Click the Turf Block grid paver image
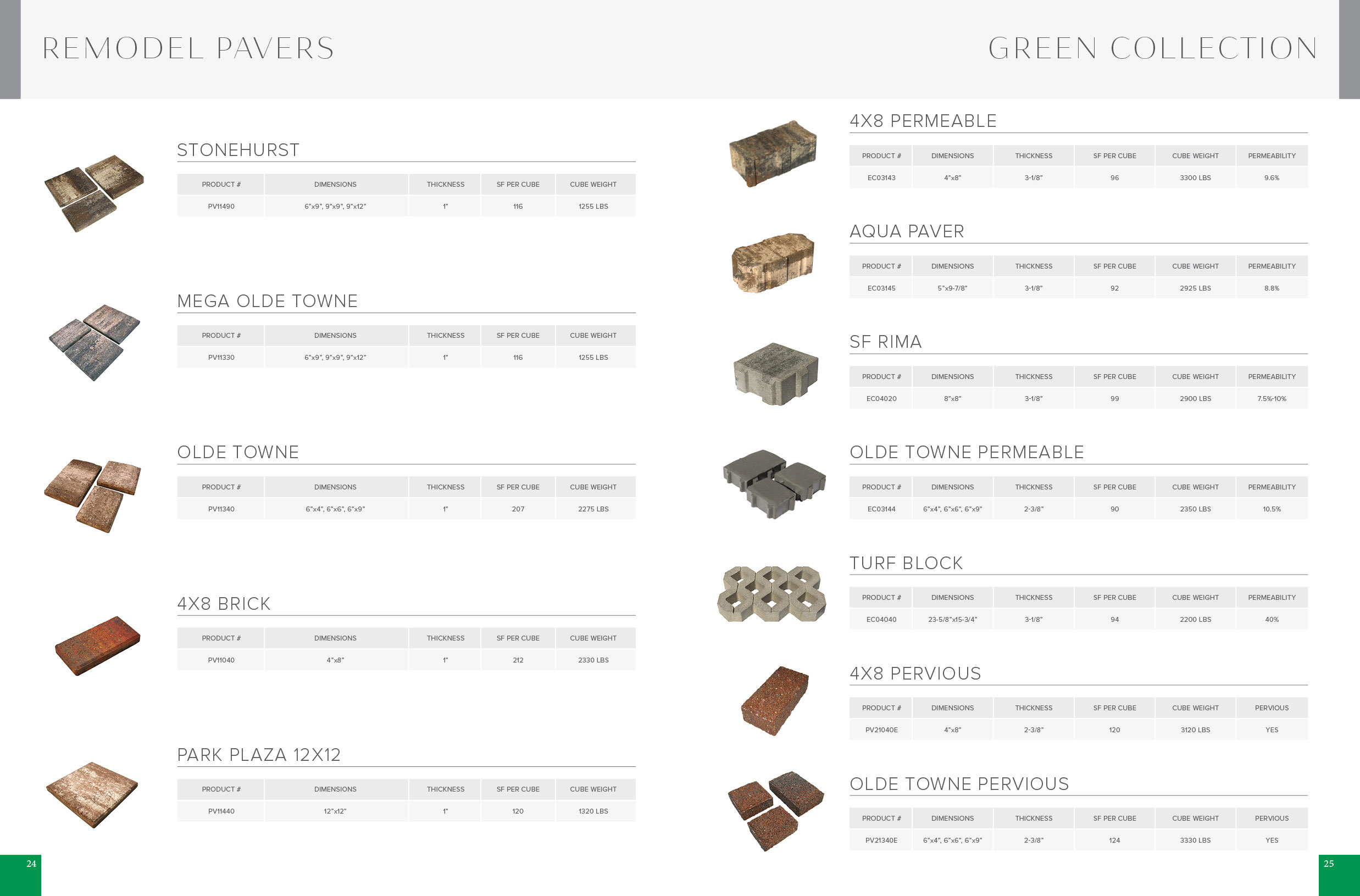 (x=772, y=594)
